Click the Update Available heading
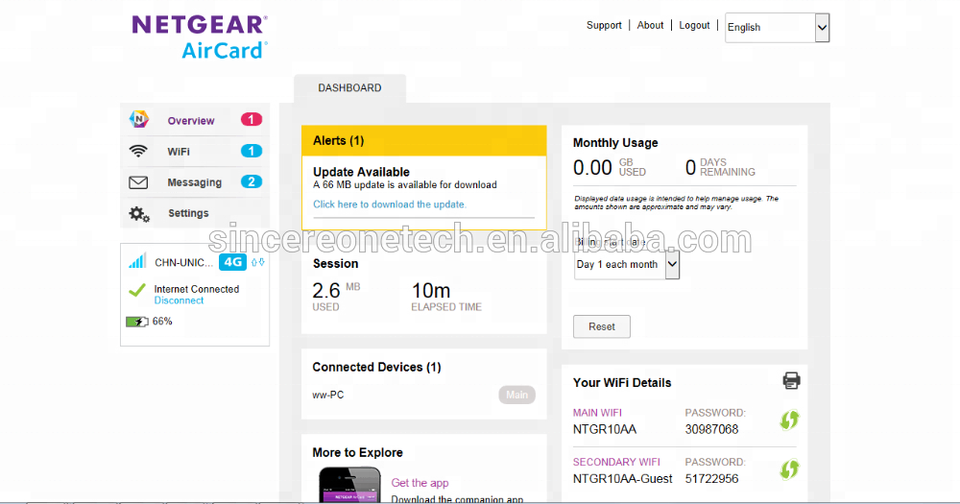 click(x=361, y=172)
